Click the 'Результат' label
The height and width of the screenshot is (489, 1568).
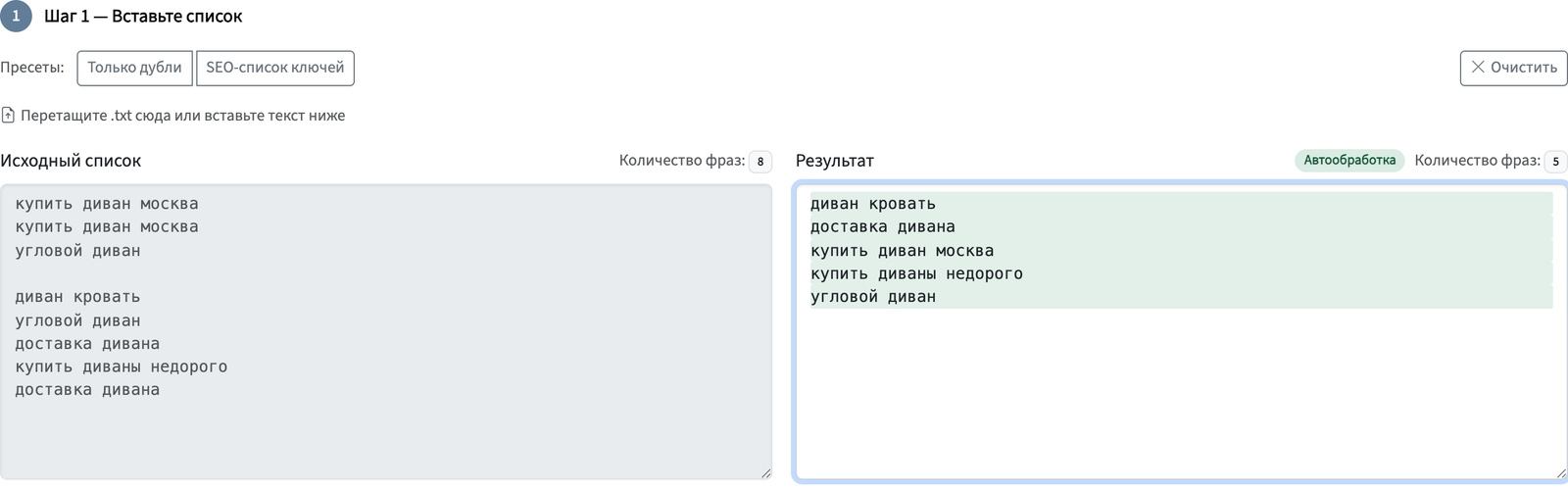835,161
